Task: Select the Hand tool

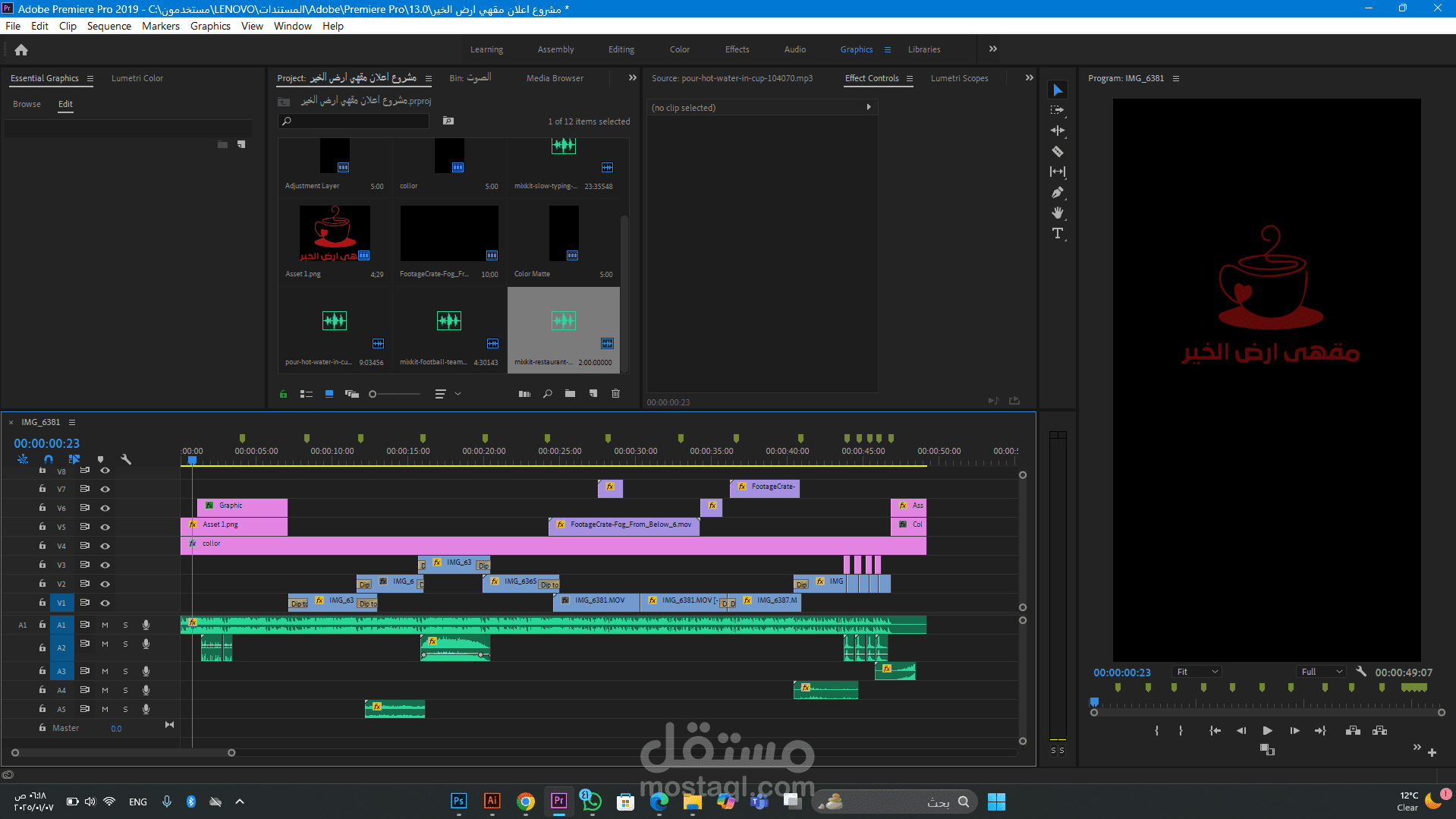Action: tap(1058, 213)
